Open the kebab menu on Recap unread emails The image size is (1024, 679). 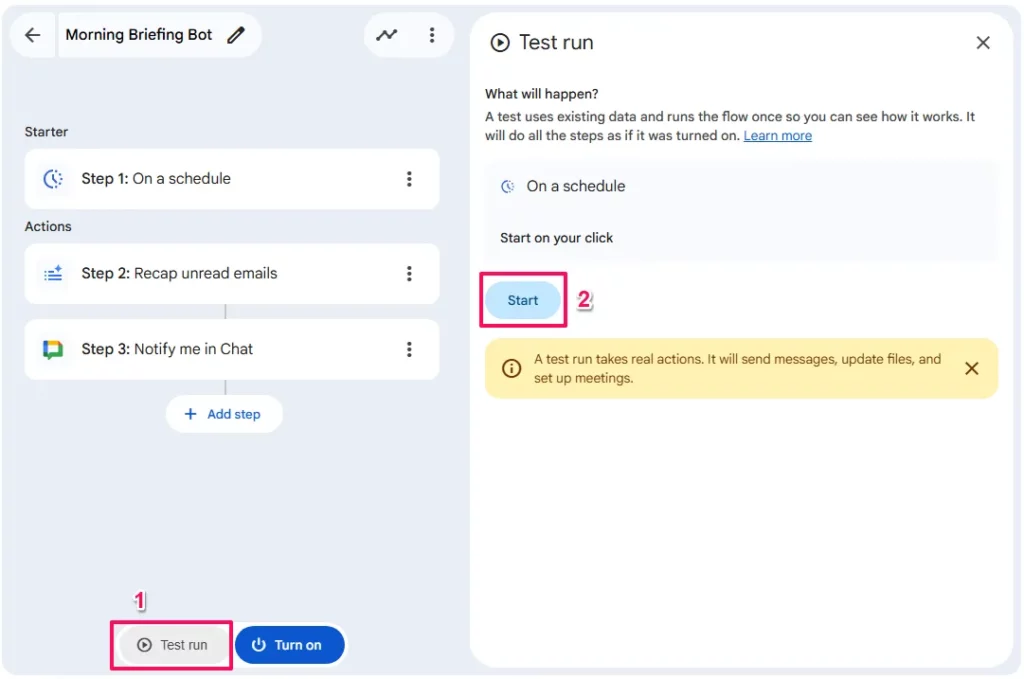click(408, 273)
